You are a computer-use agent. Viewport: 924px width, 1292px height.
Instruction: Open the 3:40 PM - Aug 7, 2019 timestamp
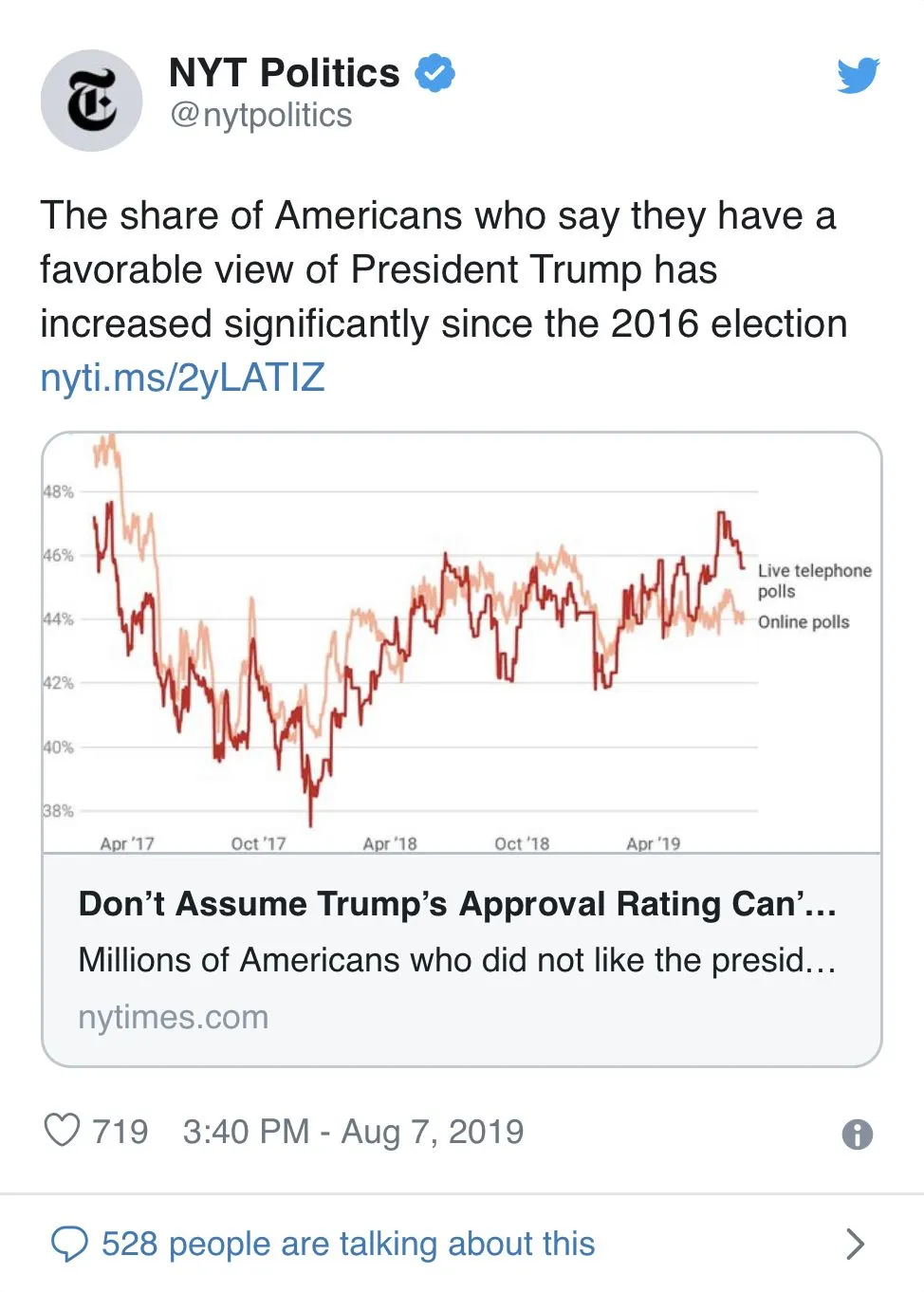click(353, 1132)
